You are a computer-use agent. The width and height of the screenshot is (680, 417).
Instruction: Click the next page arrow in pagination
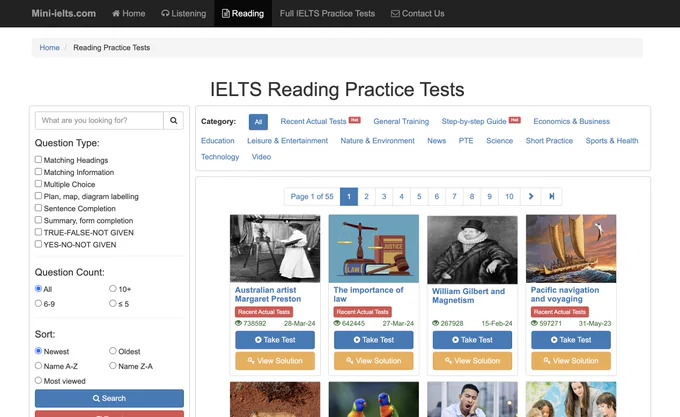coord(531,196)
